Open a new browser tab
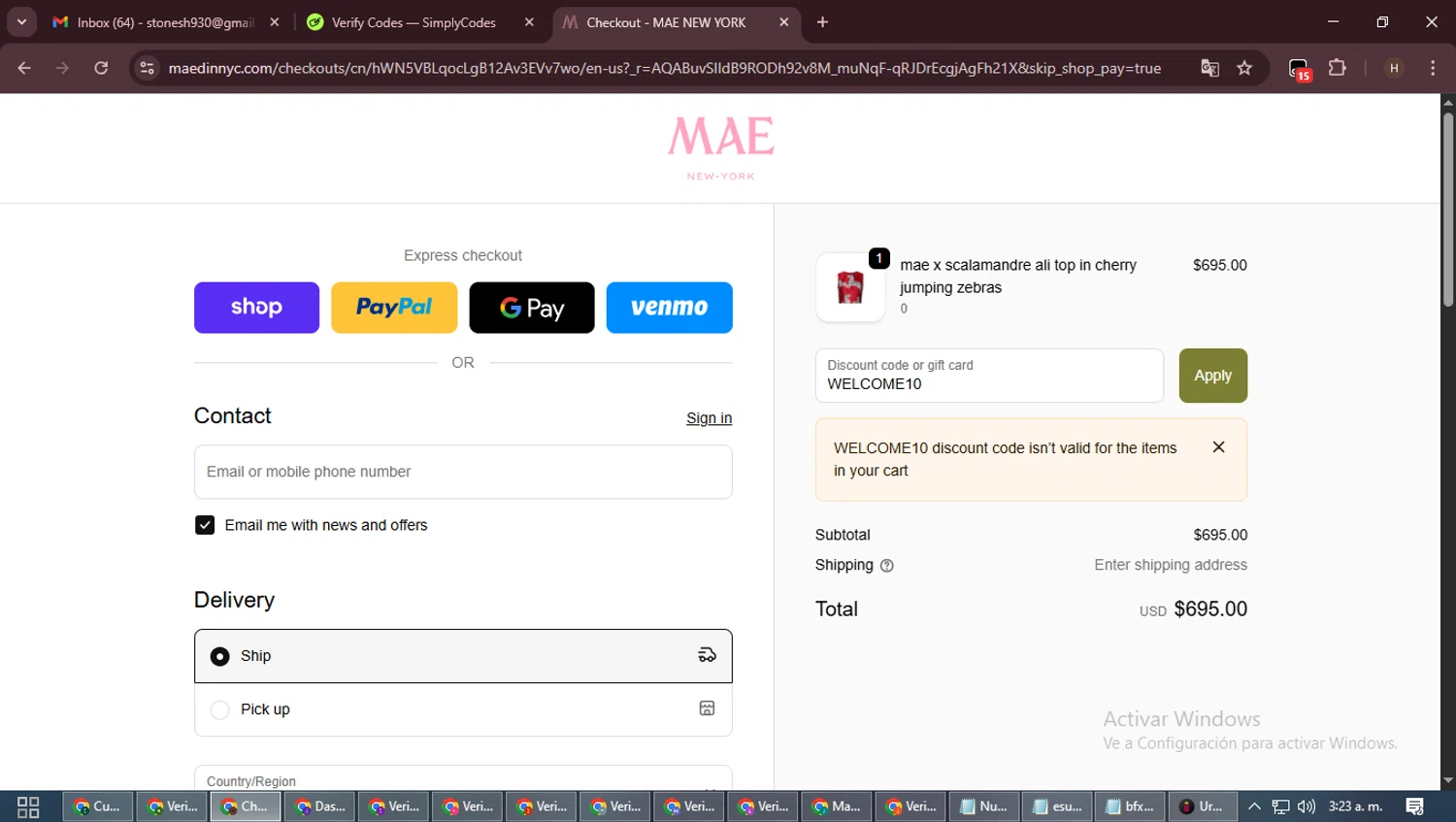1456x822 pixels. 822,22
